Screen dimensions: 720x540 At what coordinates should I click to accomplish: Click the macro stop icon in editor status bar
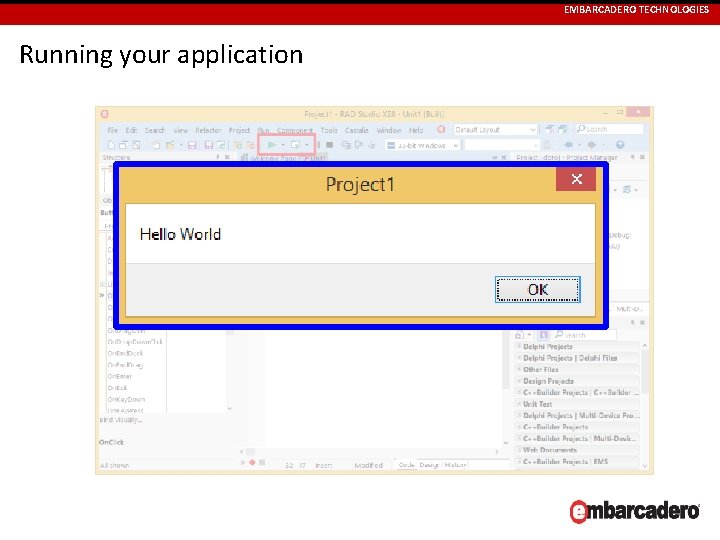[x=262, y=462]
